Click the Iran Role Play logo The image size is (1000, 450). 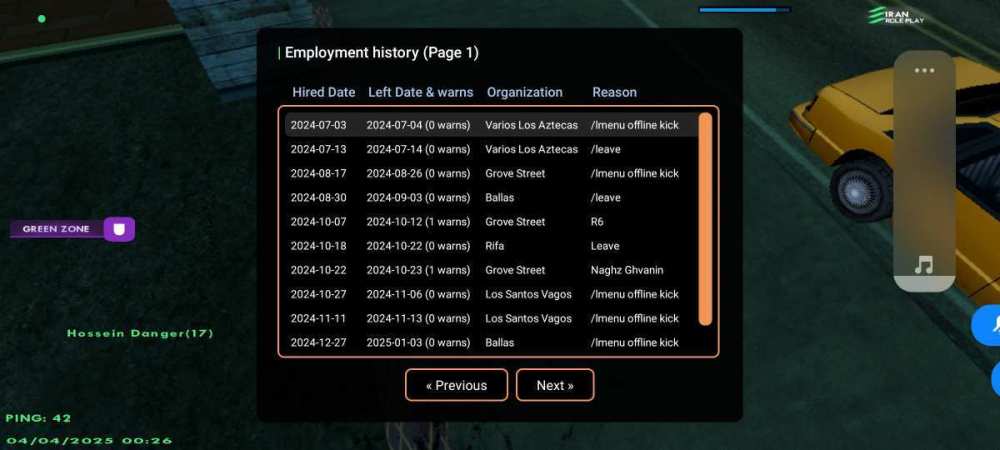click(897, 15)
